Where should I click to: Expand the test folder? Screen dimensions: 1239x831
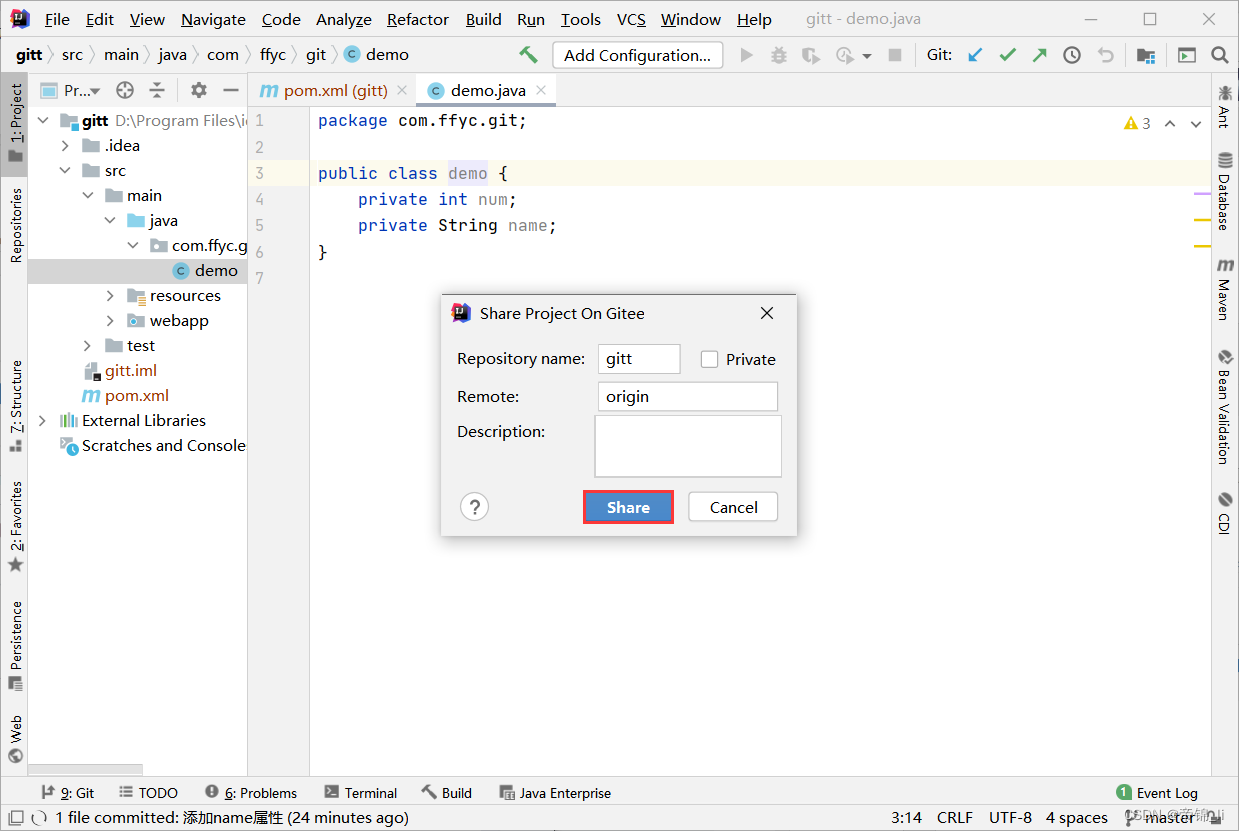[x=88, y=345]
